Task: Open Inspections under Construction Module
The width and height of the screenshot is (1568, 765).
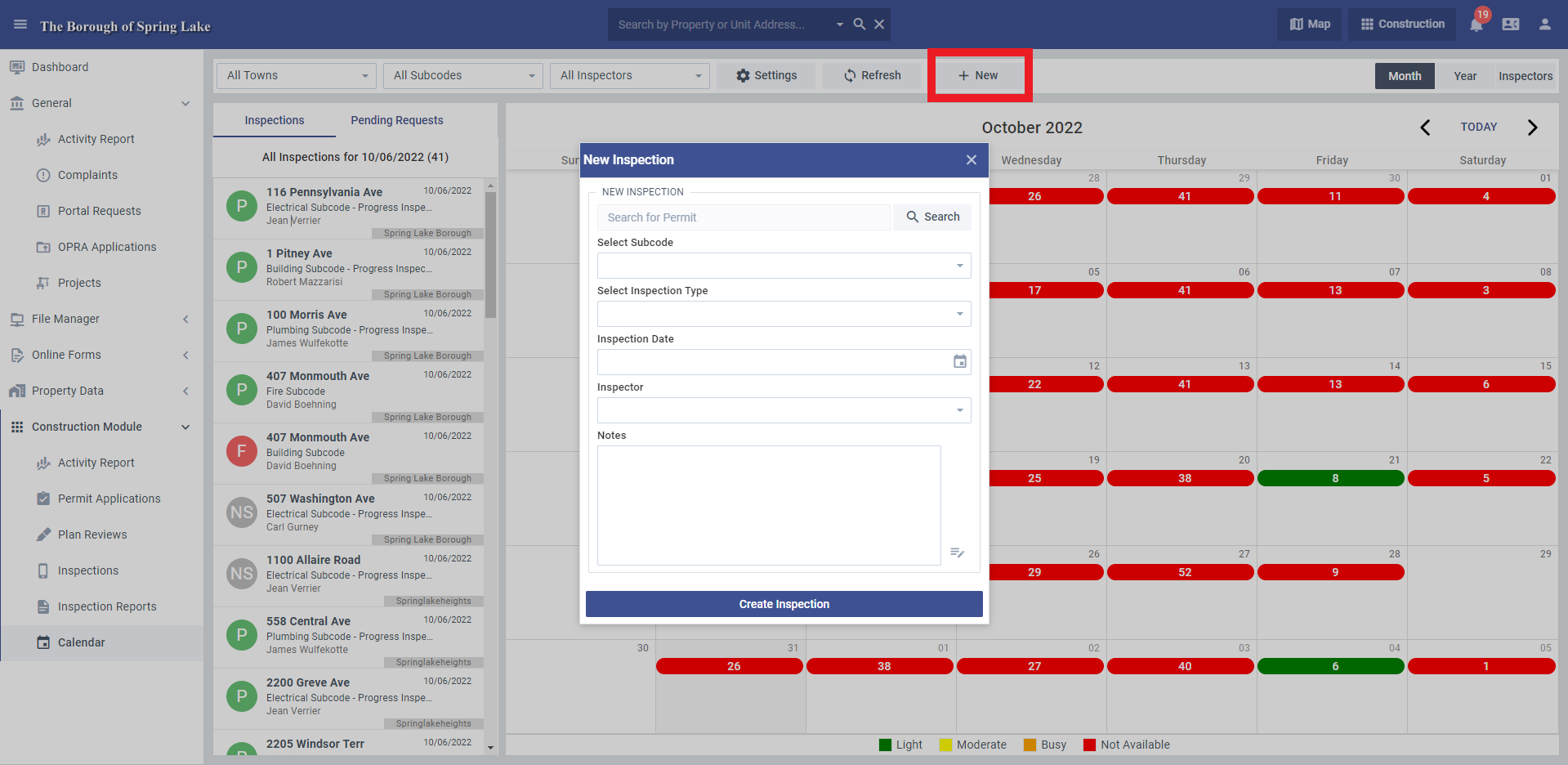Action: pyautogui.click(x=87, y=570)
